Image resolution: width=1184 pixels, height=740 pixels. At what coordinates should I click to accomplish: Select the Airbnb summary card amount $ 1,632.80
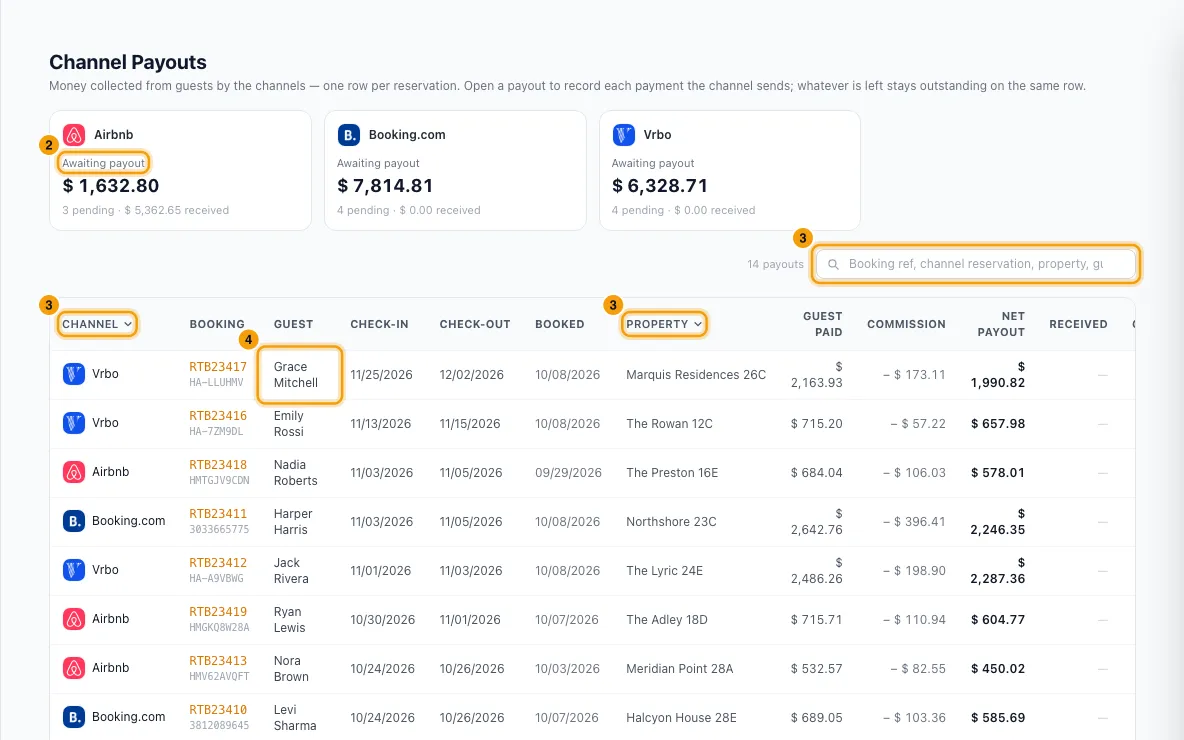pos(111,186)
